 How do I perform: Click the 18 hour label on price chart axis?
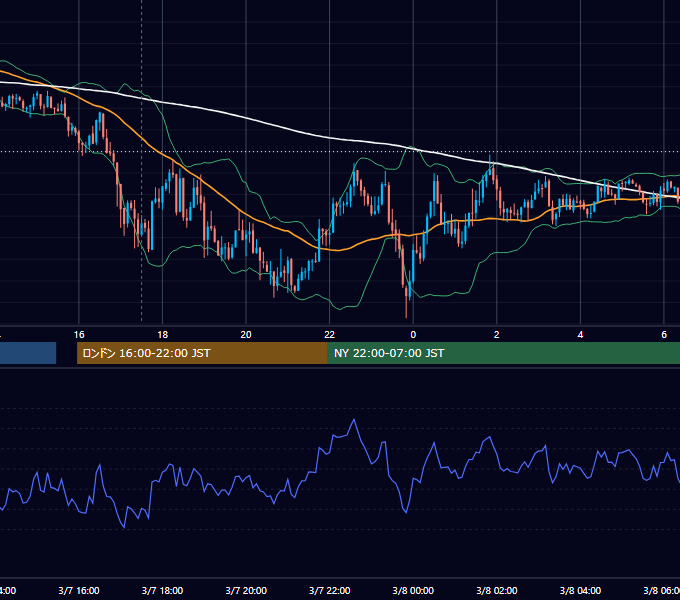pos(162,335)
